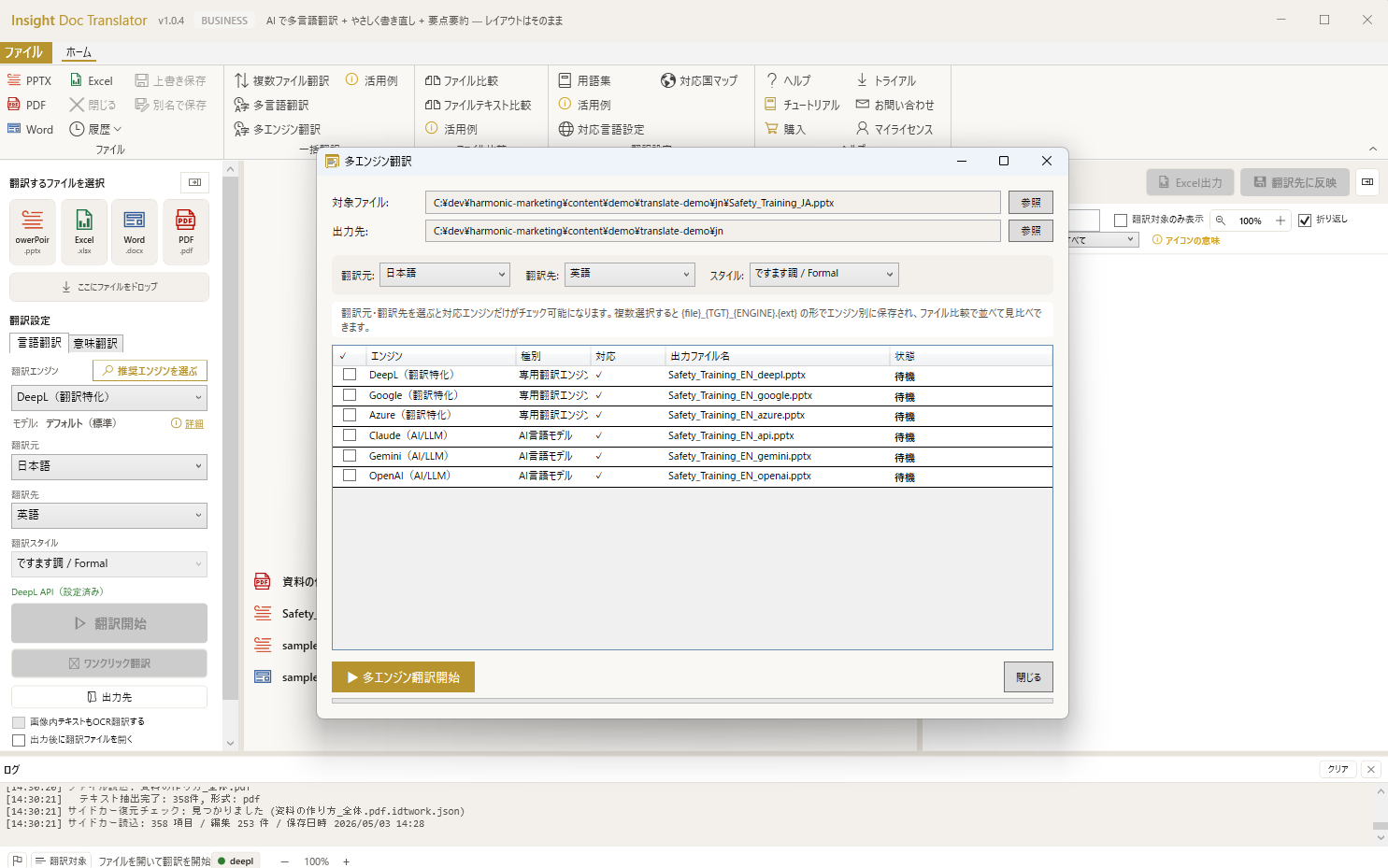Switch to the ホーム ribbon tab
This screenshot has width=1388, height=868.
coord(79,52)
